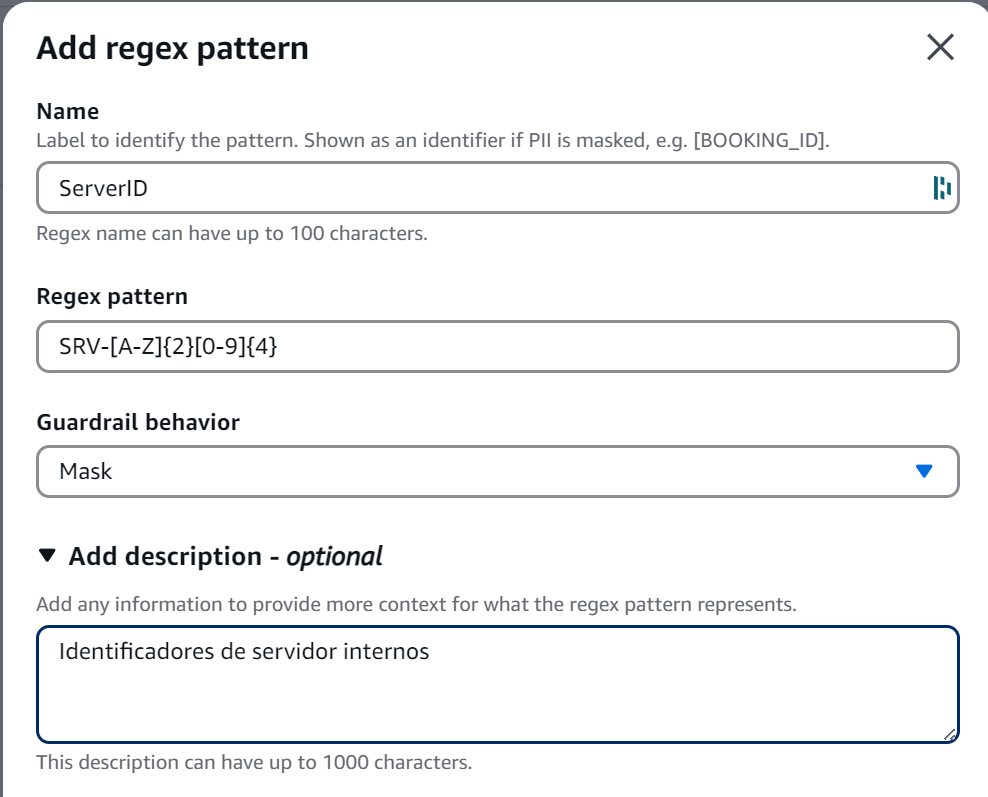Viewport: 988px width, 797px height.
Task: Open the Guardrail behavior dropdown
Action: [x=497, y=470]
